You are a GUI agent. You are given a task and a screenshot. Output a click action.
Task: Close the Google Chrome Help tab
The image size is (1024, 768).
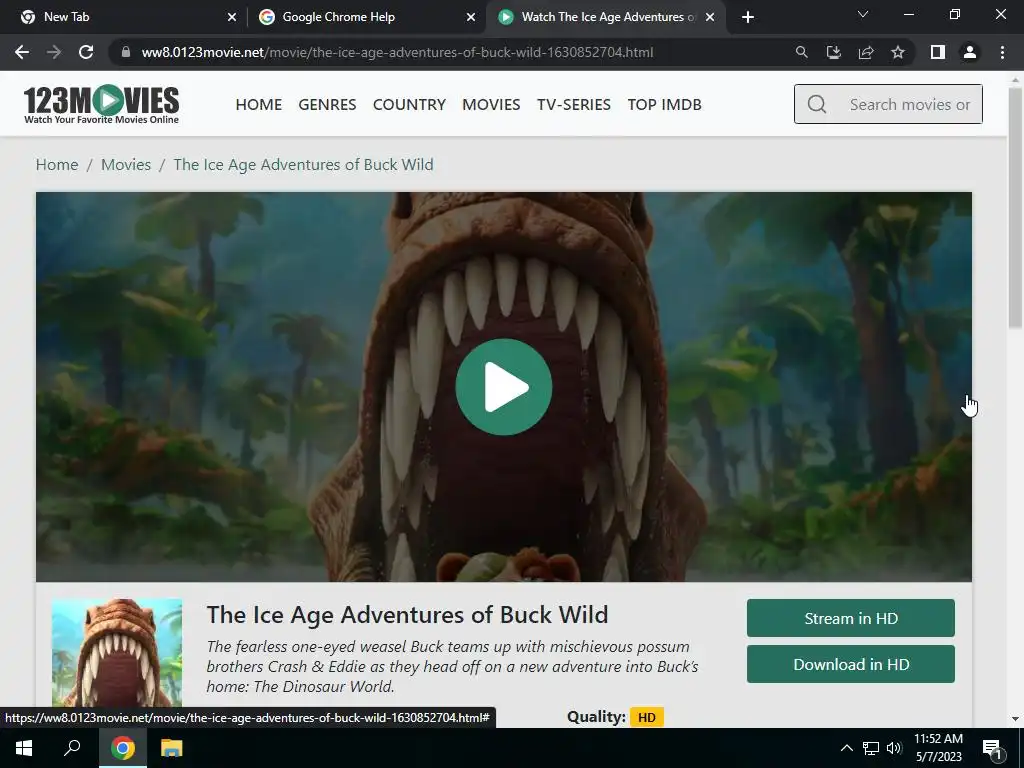click(x=471, y=17)
